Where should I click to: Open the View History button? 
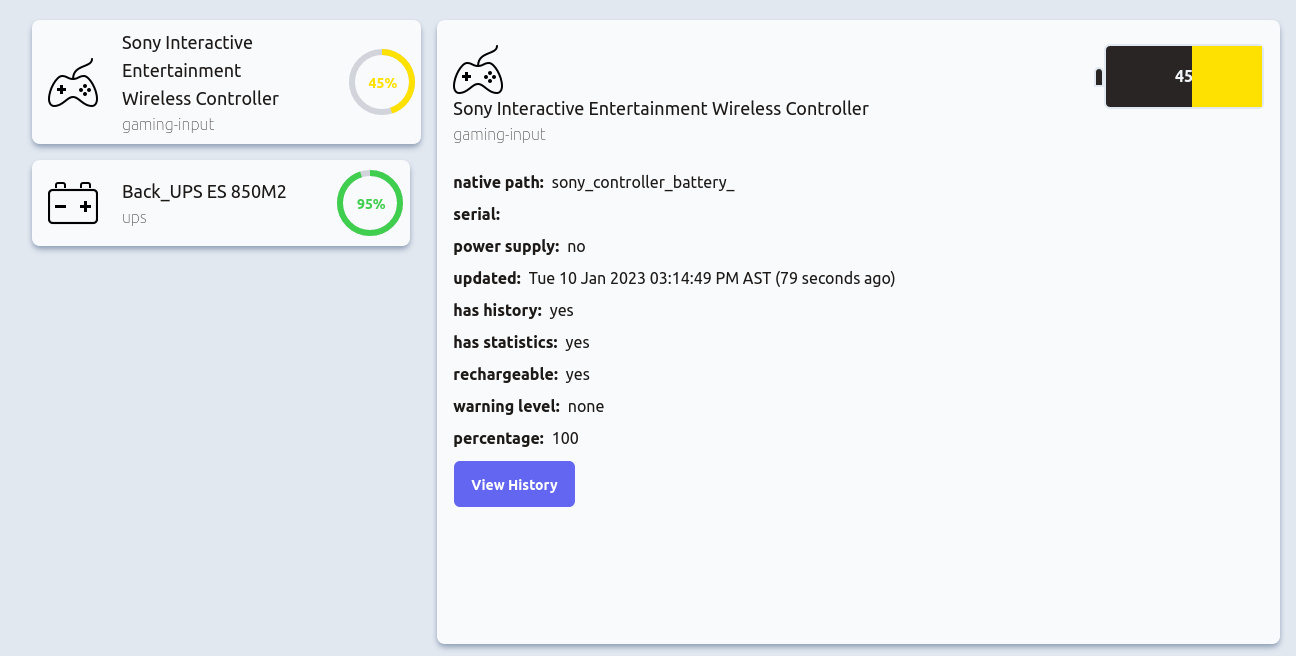click(514, 484)
